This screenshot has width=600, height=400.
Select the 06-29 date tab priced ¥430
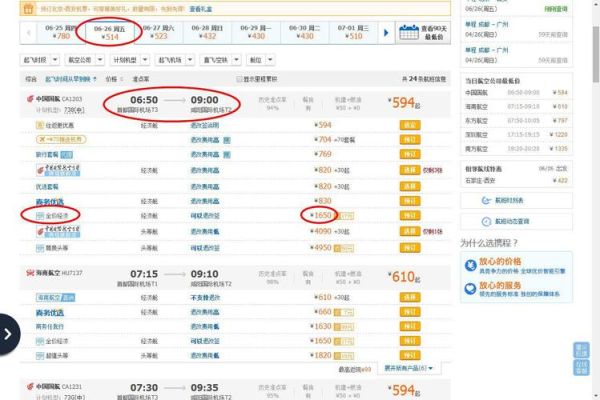[x=256, y=33]
